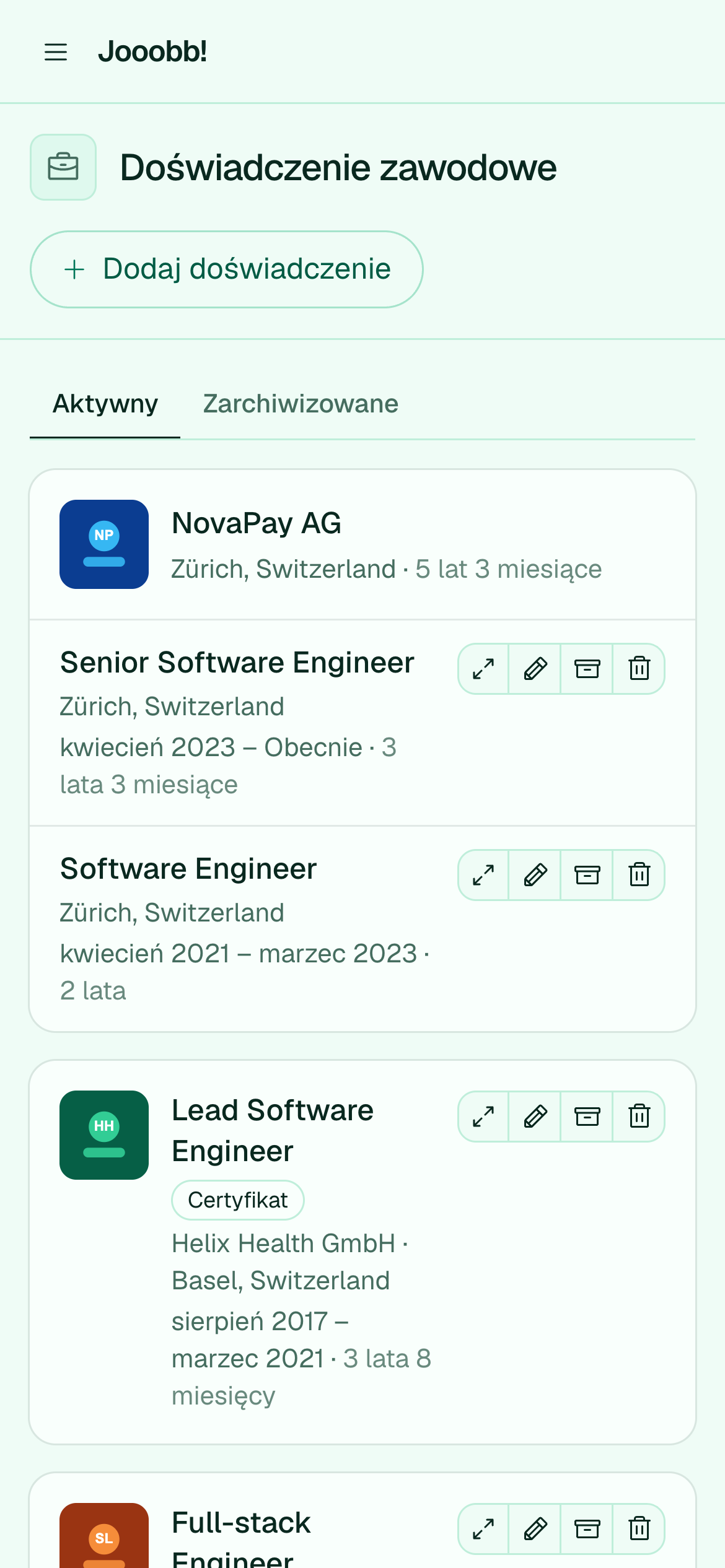The width and height of the screenshot is (725, 1568).
Task: Expand the Lead Software Engineer entry
Action: (x=483, y=1117)
